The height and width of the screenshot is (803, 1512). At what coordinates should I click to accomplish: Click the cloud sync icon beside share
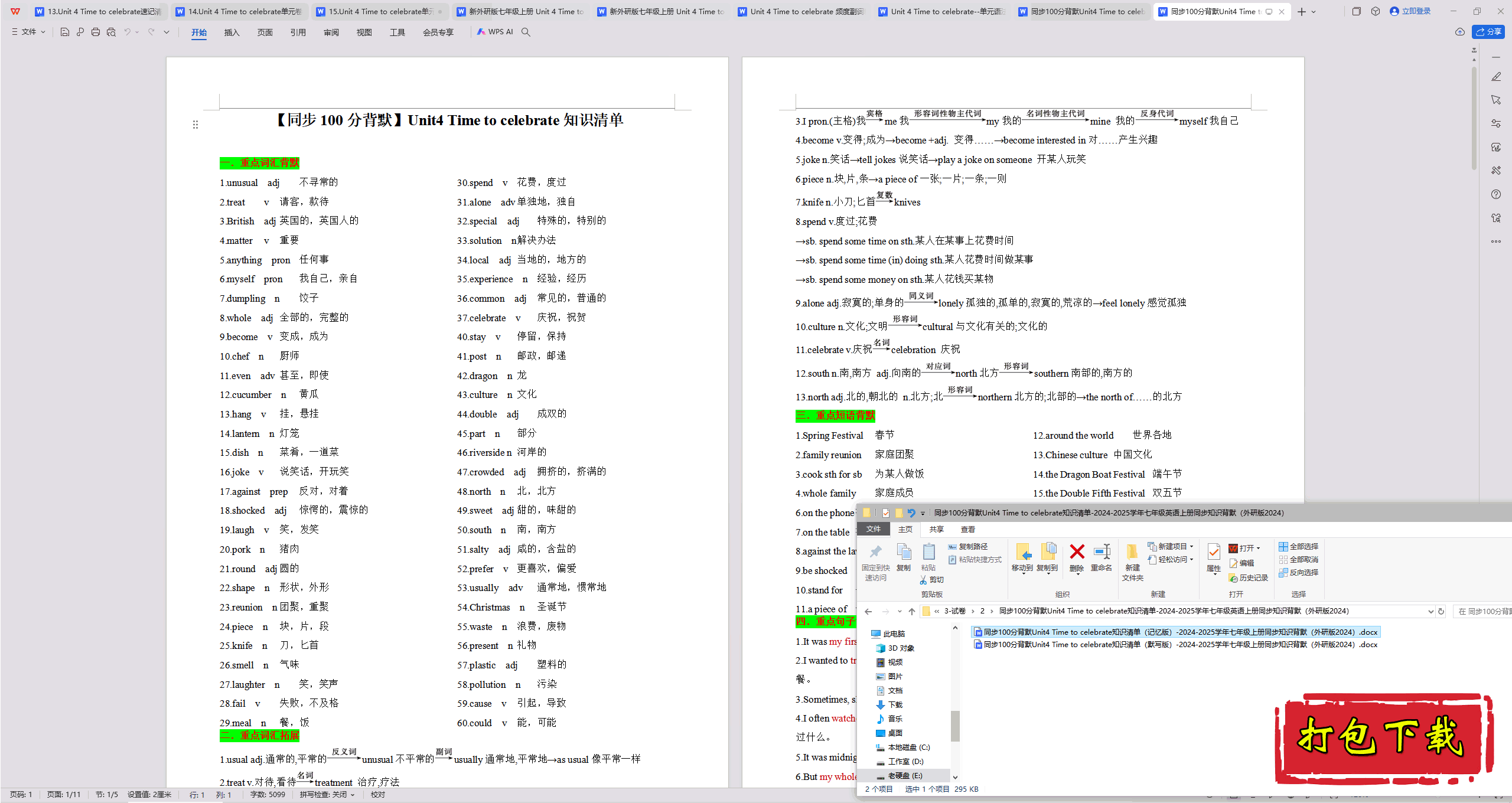tap(1460, 32)
